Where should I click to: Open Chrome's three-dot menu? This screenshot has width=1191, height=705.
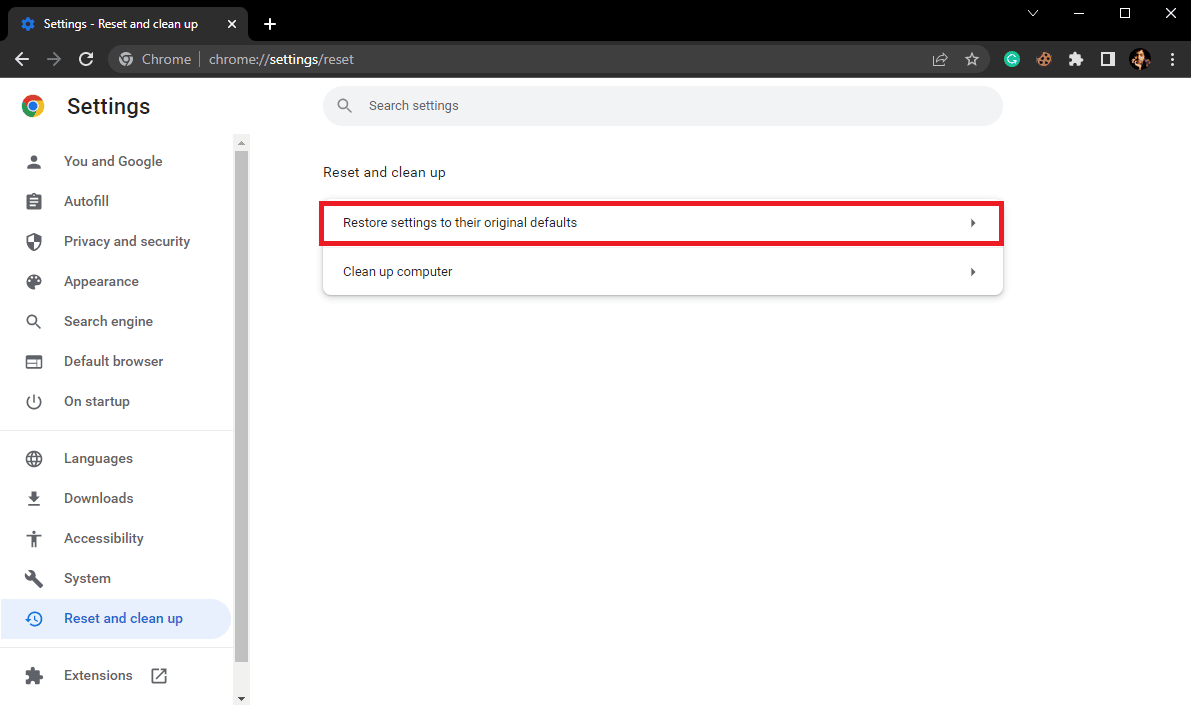pos(1172,59)
